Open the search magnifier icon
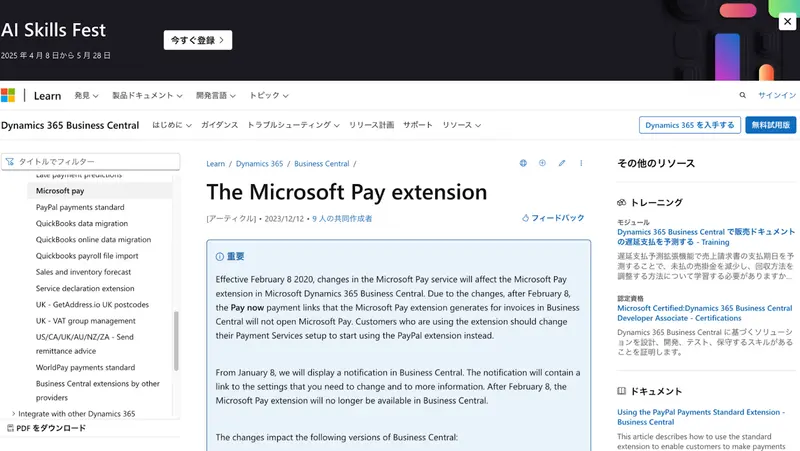The height and width of the screenshot is (451, 800). (742, 95)
